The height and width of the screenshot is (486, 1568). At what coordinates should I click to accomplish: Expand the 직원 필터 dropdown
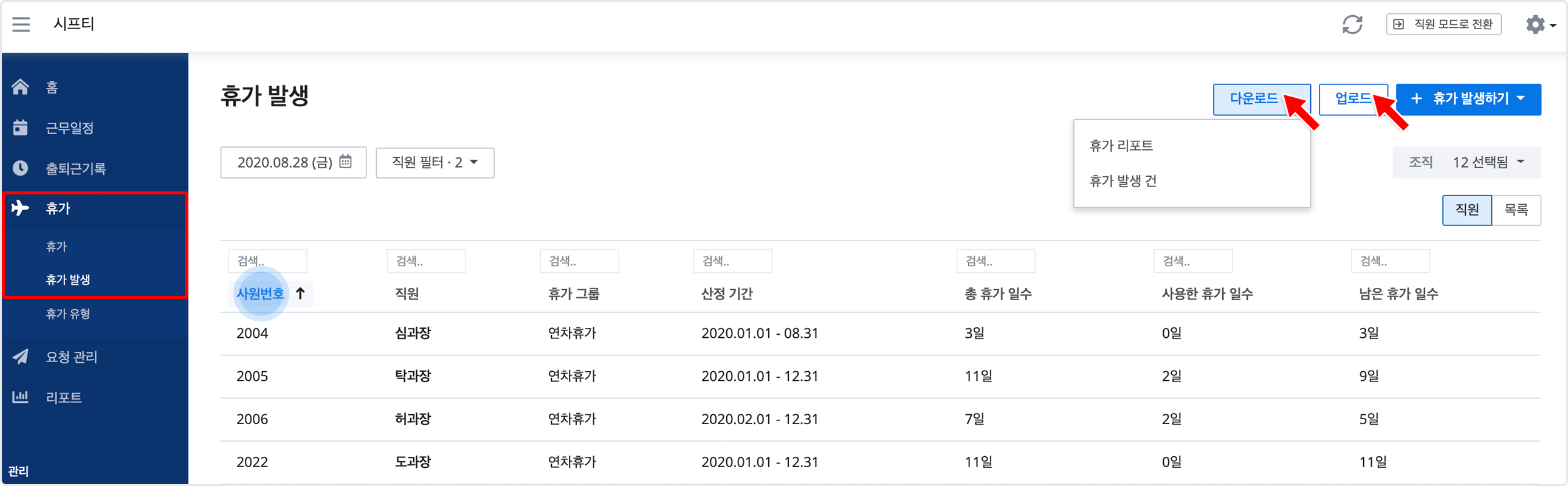(x=435, y=162)
